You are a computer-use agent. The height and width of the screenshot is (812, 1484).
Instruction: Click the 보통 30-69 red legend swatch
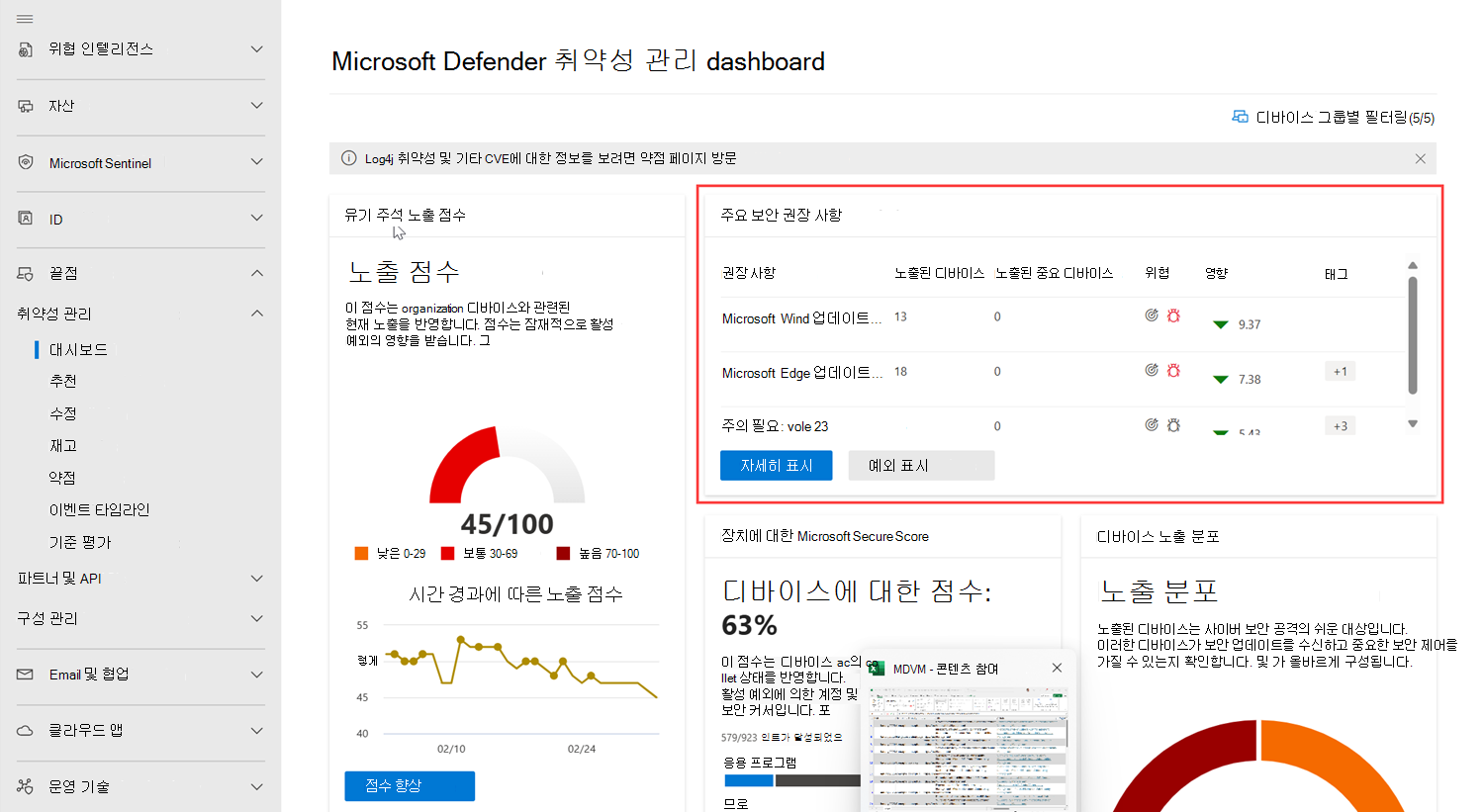[x=447, y=554]
